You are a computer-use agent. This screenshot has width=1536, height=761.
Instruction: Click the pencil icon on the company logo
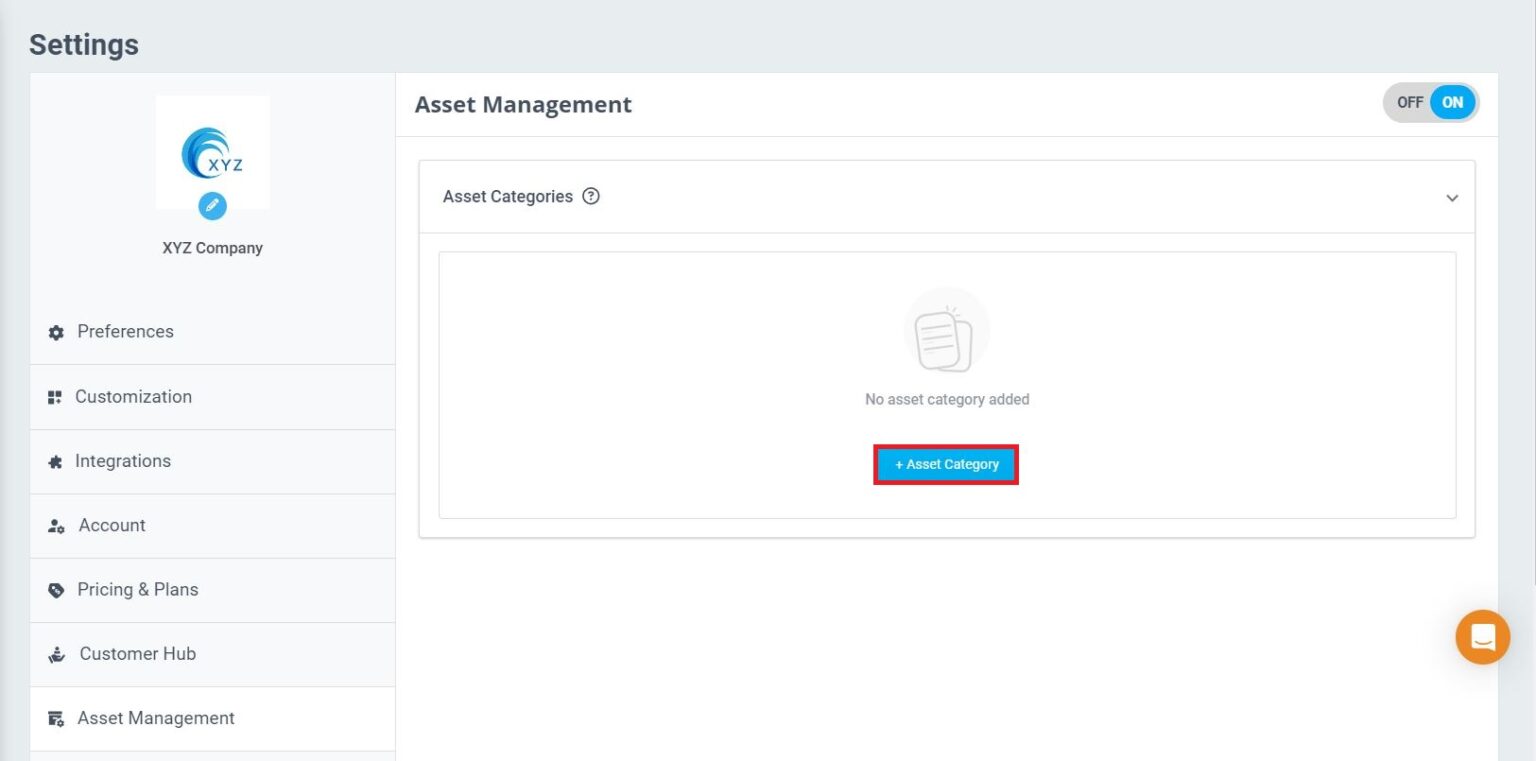[212, 206]
